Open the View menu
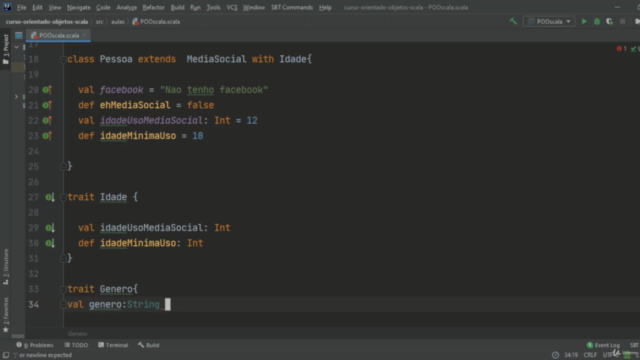The image size is (640, 360). pyautogui.click(x=55, y=7)
